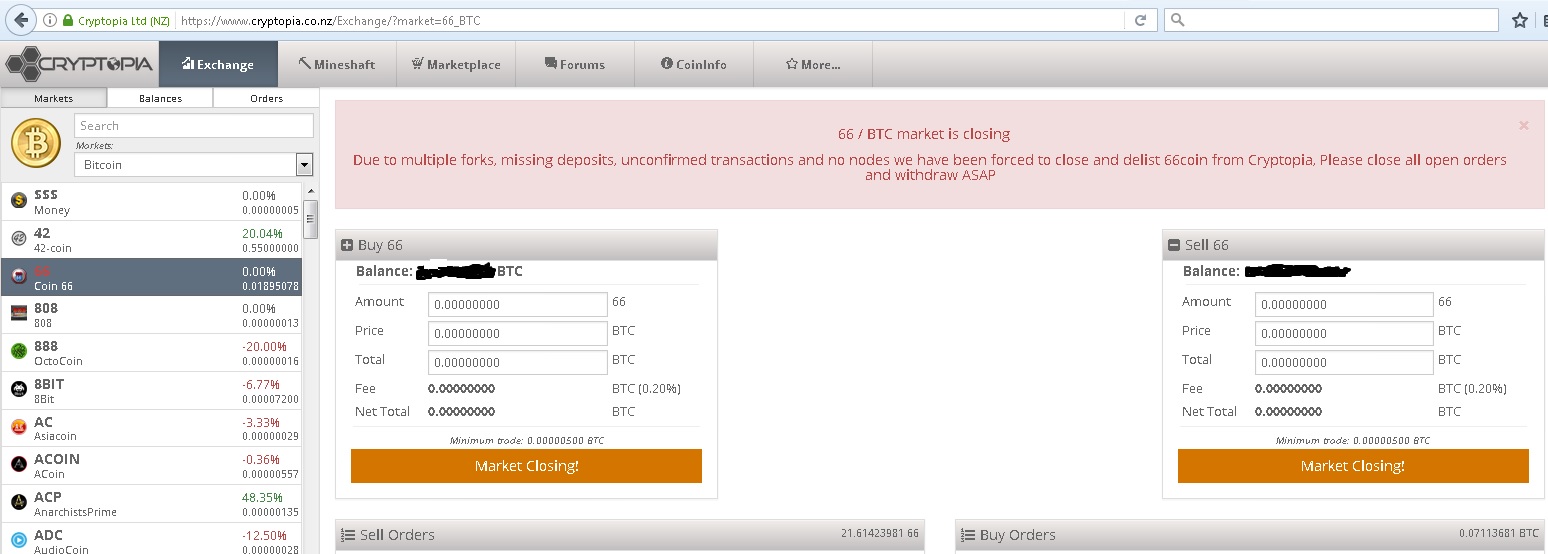
Task: Bookmark this page with the star icon
Action: tap(1520, 20)
